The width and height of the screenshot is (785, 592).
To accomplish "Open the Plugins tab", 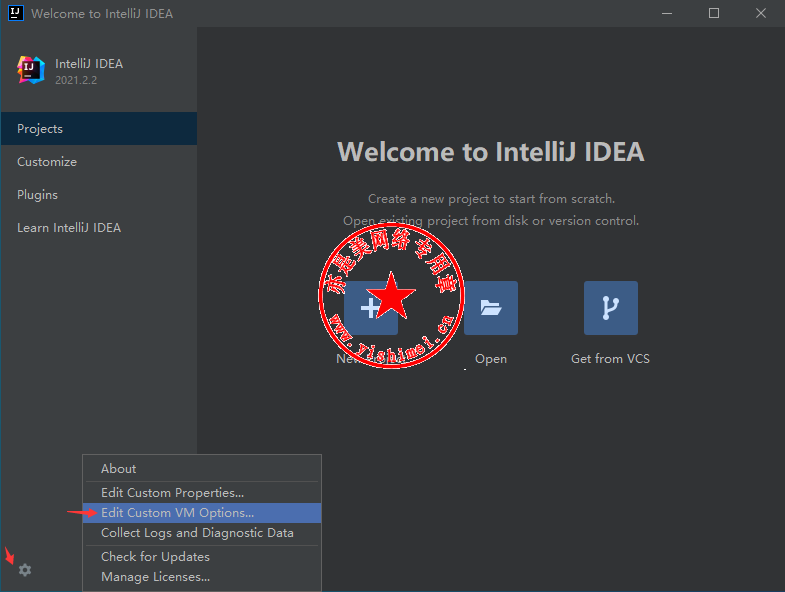I will 99,195.
